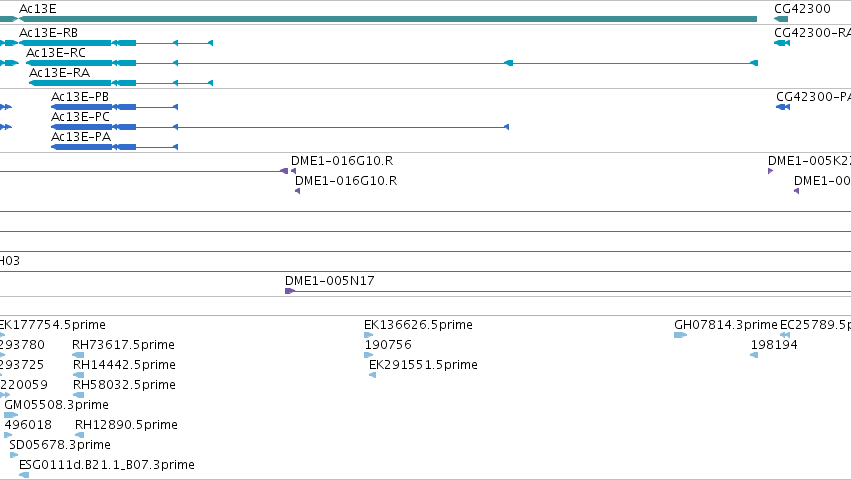Select the GM05508.3prime EST label
This screenshot has width=851, height=480.
pos(56,405)
